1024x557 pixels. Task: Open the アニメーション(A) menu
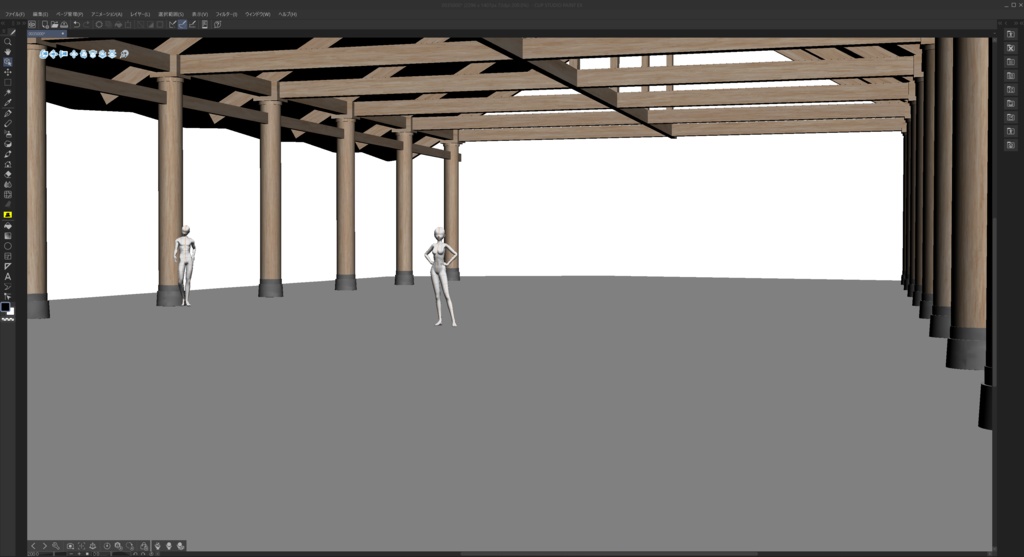point(106,14)
